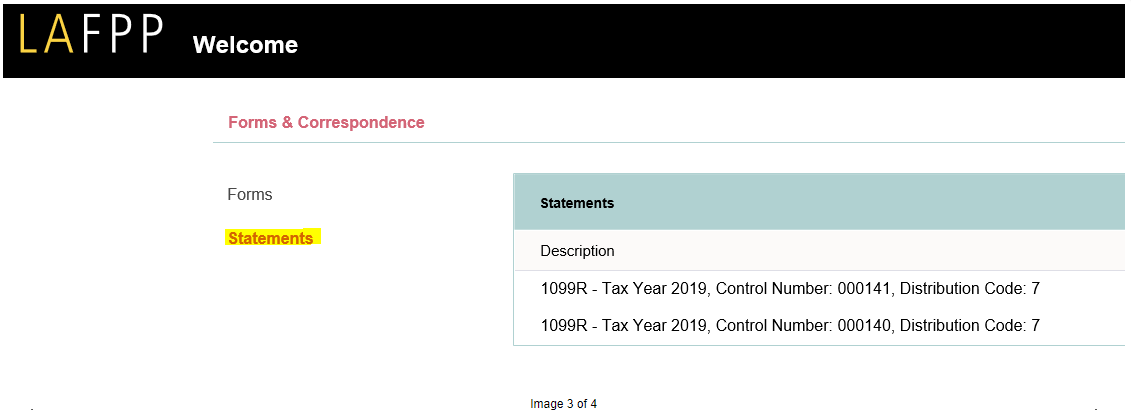Viewport: 1131px width, 410px height.
Task: Click the Forms & Correspondence heading
Action: (x=326, y=123)
